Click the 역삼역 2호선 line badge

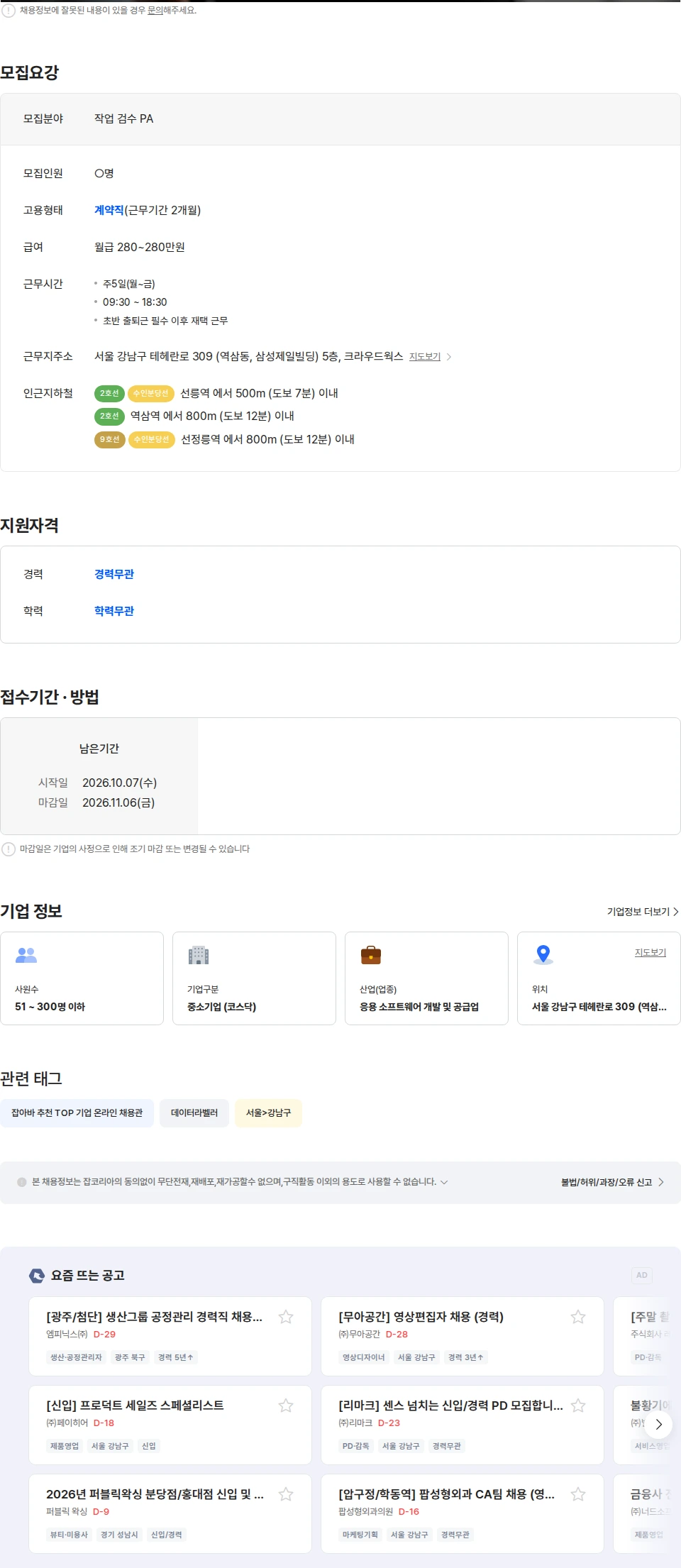[109, 416]
